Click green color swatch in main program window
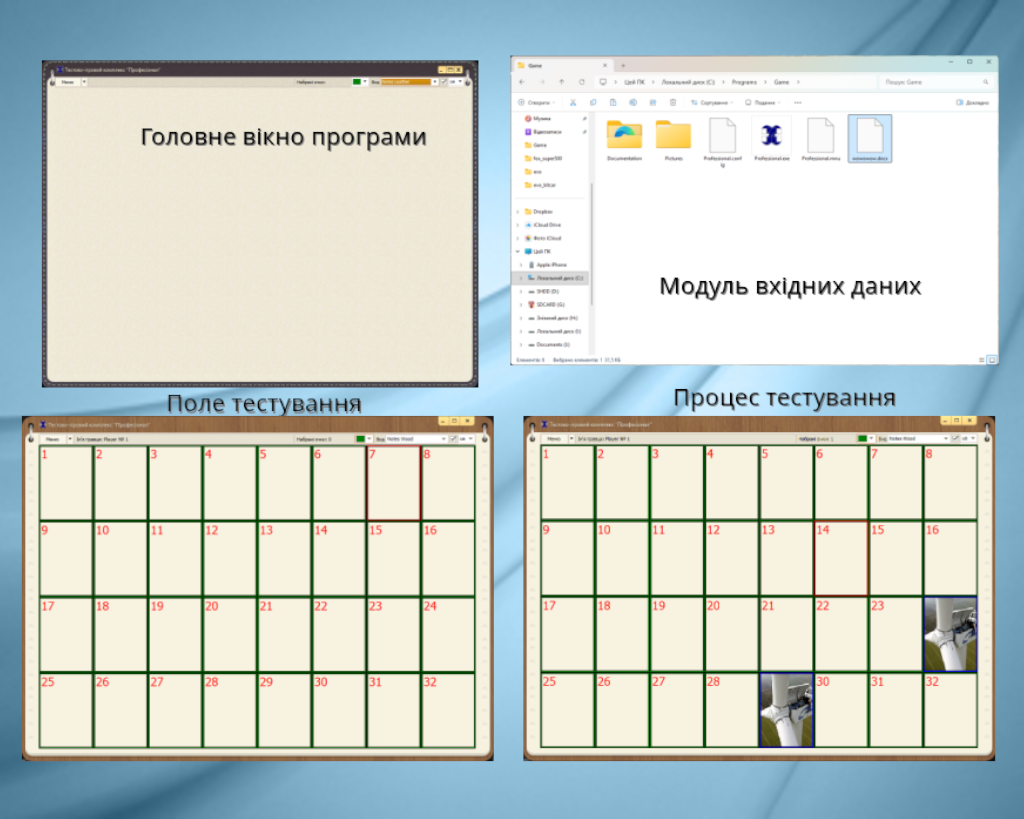1024x819 pixels. pyautogui.click(x=357, y=82)
